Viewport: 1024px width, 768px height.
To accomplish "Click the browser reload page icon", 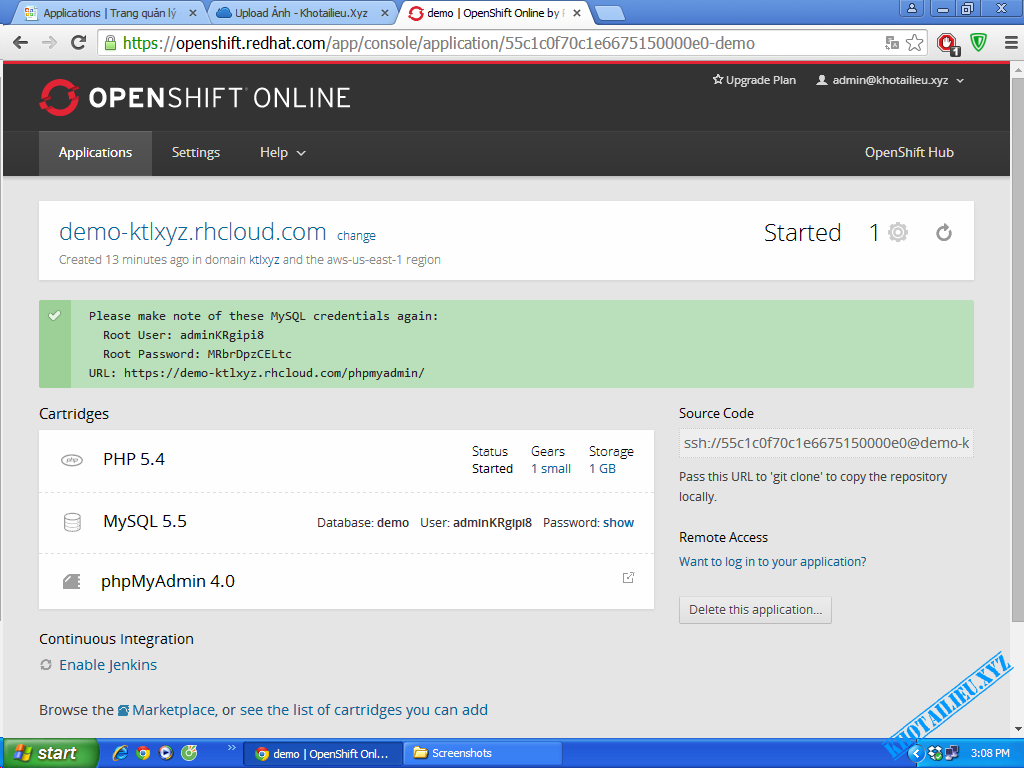I will point(79,43).
